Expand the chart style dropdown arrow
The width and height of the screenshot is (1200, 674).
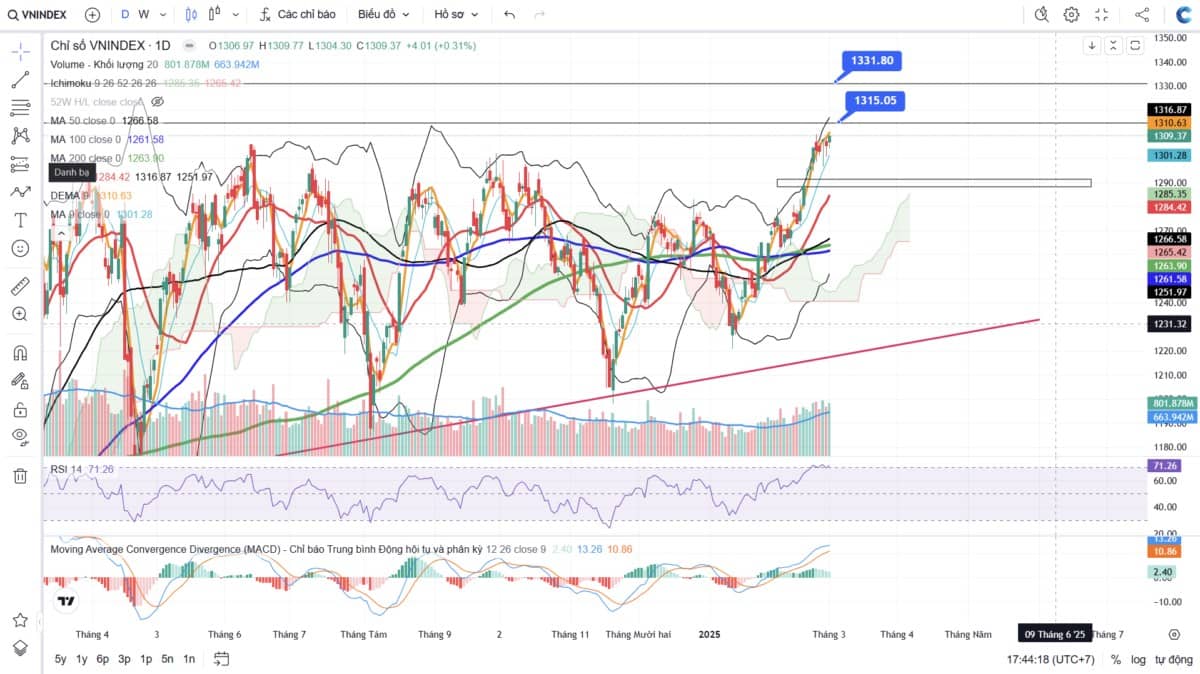(235, 15)
